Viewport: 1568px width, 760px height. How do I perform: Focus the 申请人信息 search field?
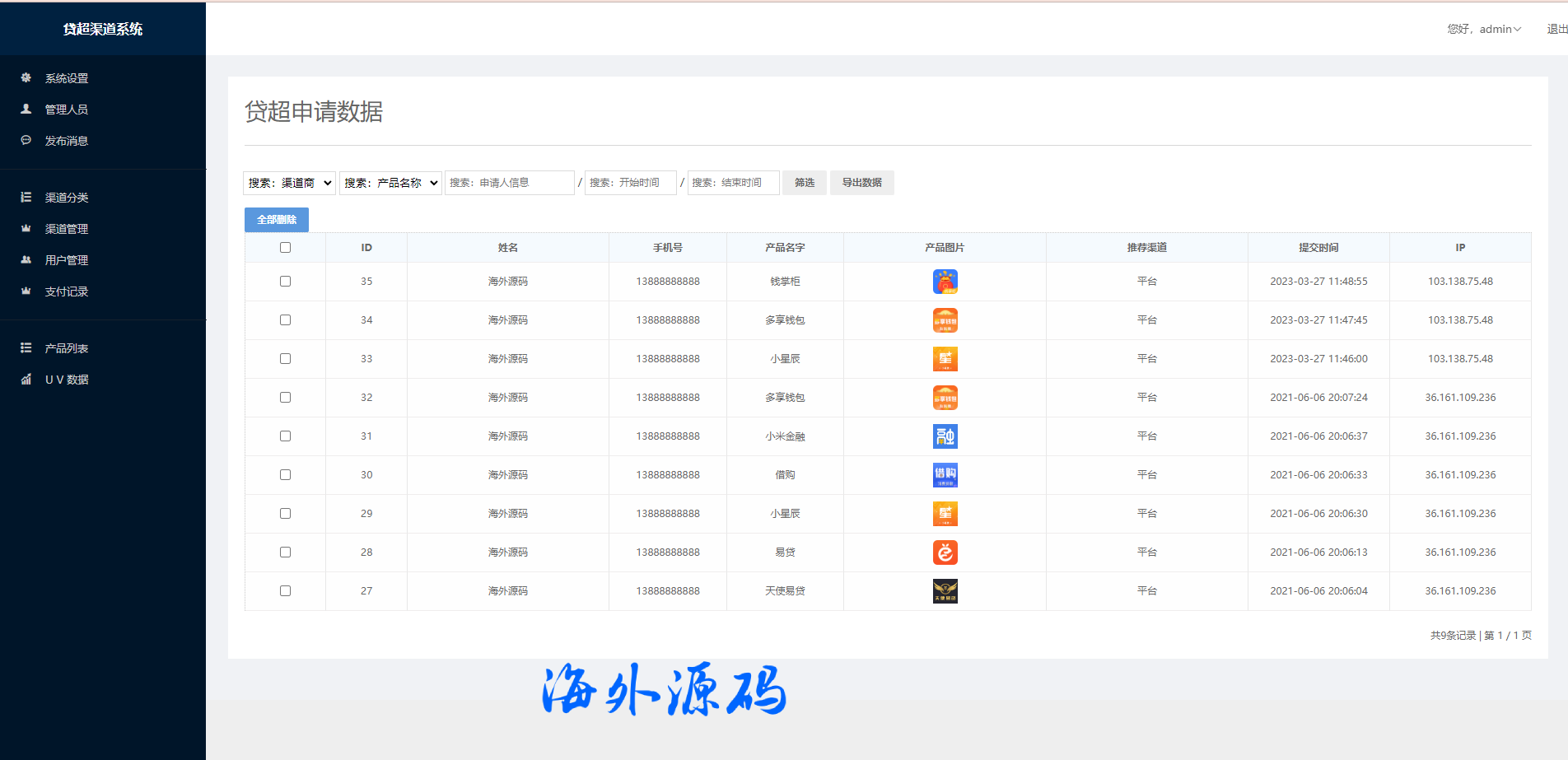(x=509, y=183)
